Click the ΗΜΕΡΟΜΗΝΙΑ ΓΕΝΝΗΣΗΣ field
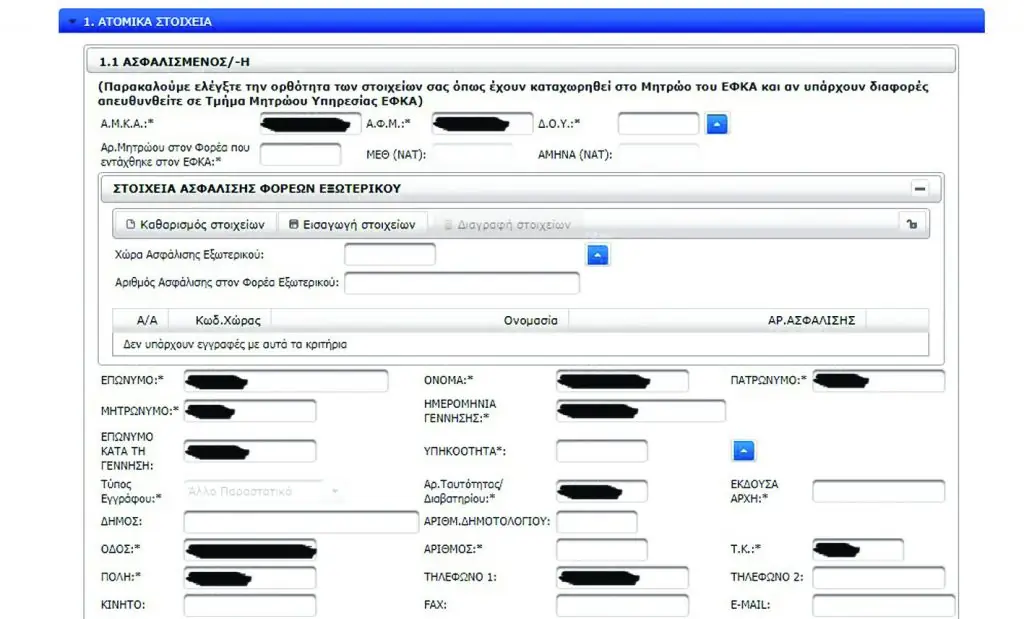The width and height of the screenshot is (1024, 619). pos(641,411)
